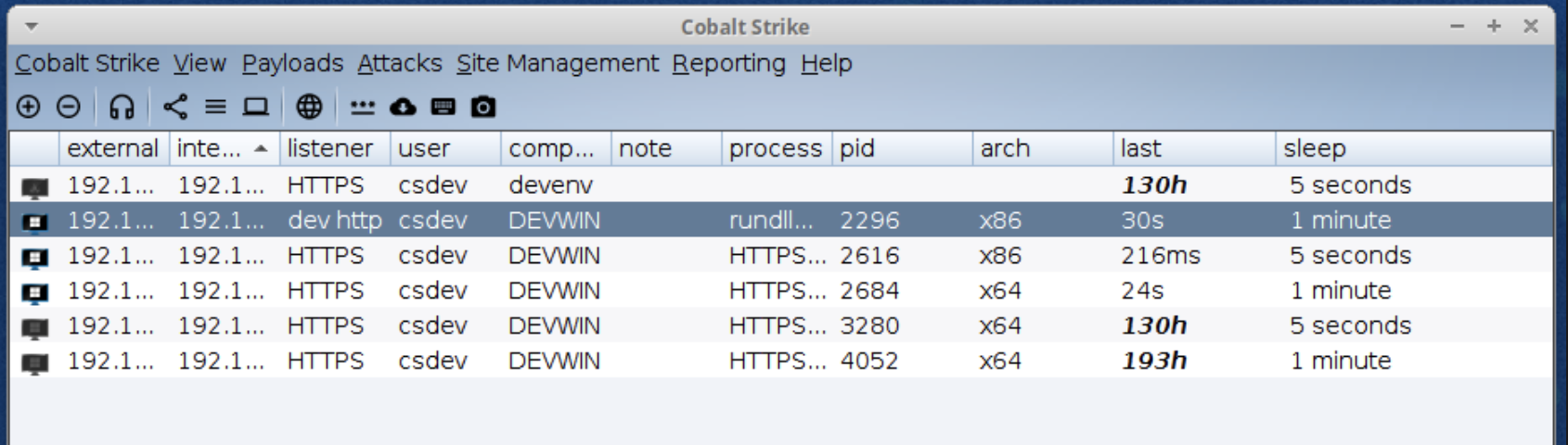
Task: Open Listeners with the headphones icon
Action: pos(122,108)
